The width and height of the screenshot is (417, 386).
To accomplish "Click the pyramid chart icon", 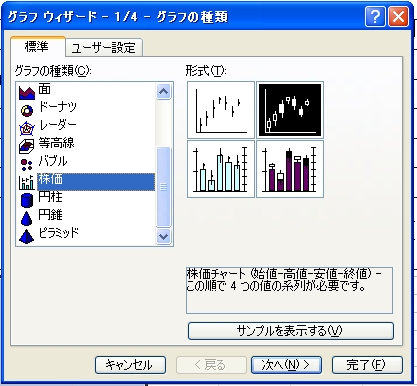I will [x=27, y=236].
